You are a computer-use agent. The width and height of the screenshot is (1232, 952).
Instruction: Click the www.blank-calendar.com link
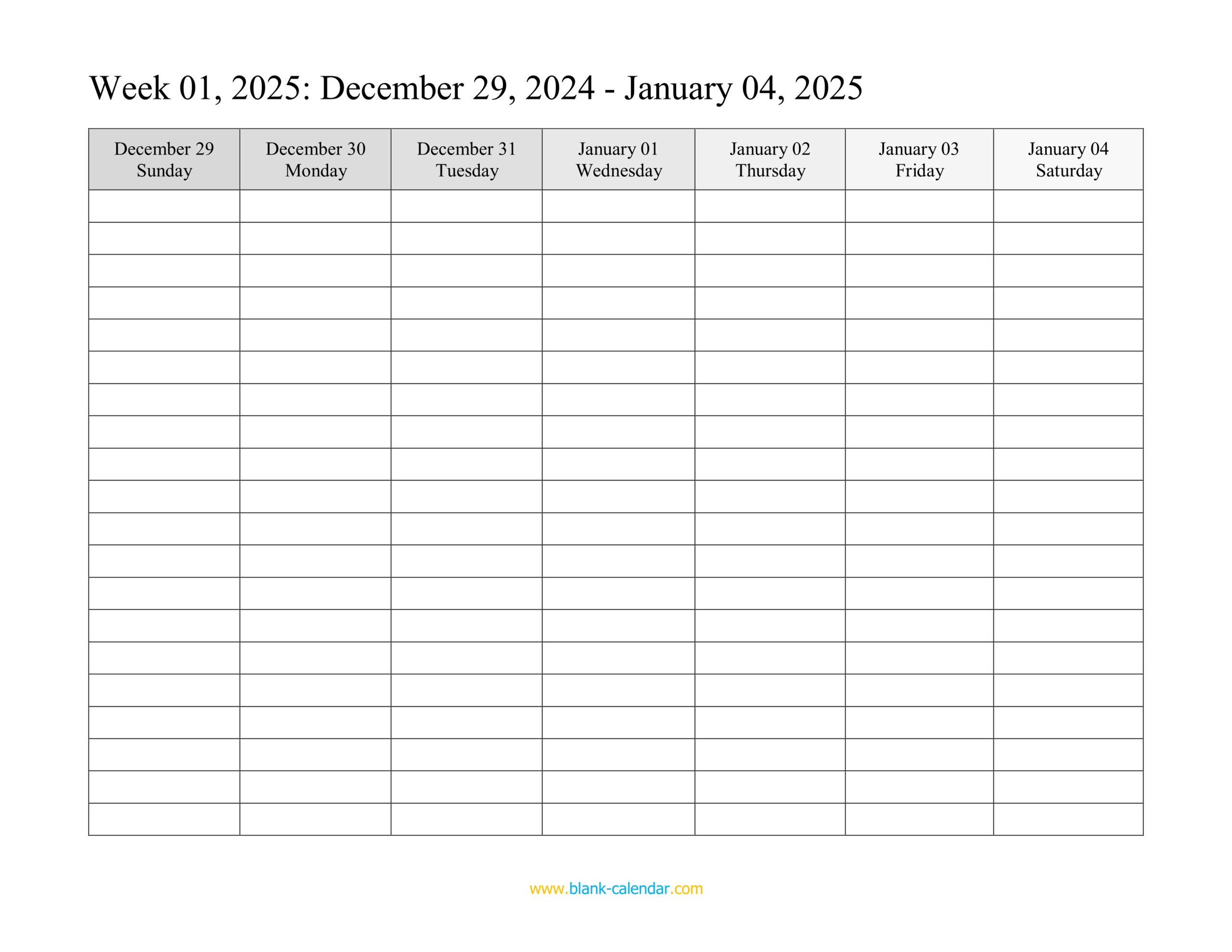[615, 897]
